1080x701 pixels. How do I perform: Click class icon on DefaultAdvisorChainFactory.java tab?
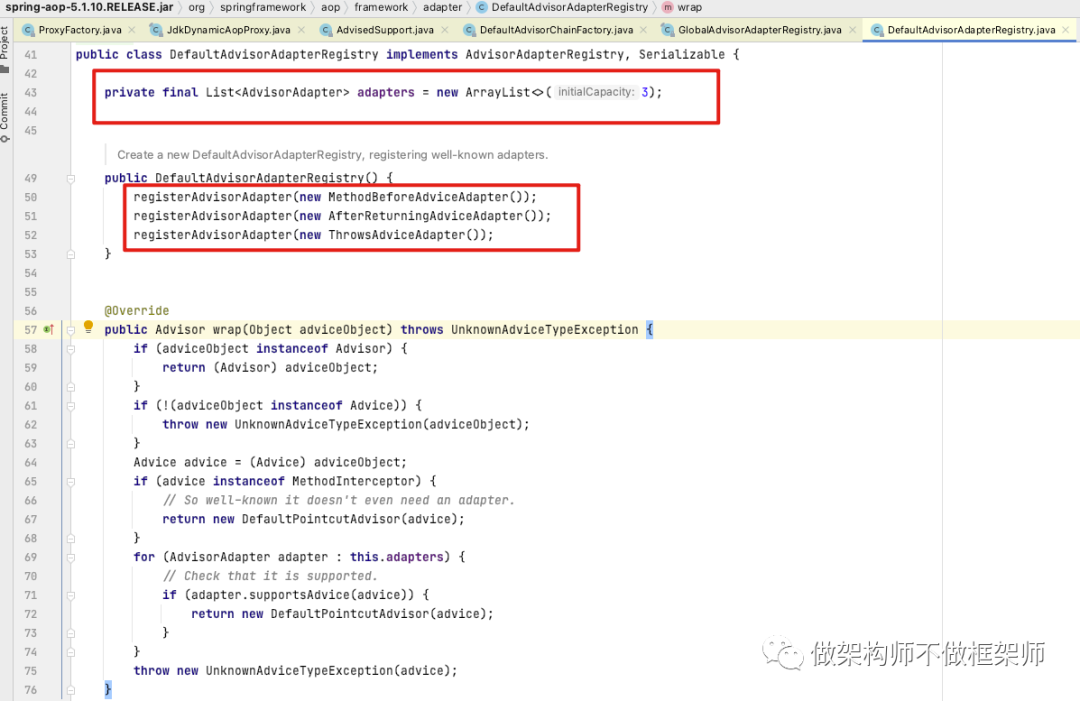469,30
